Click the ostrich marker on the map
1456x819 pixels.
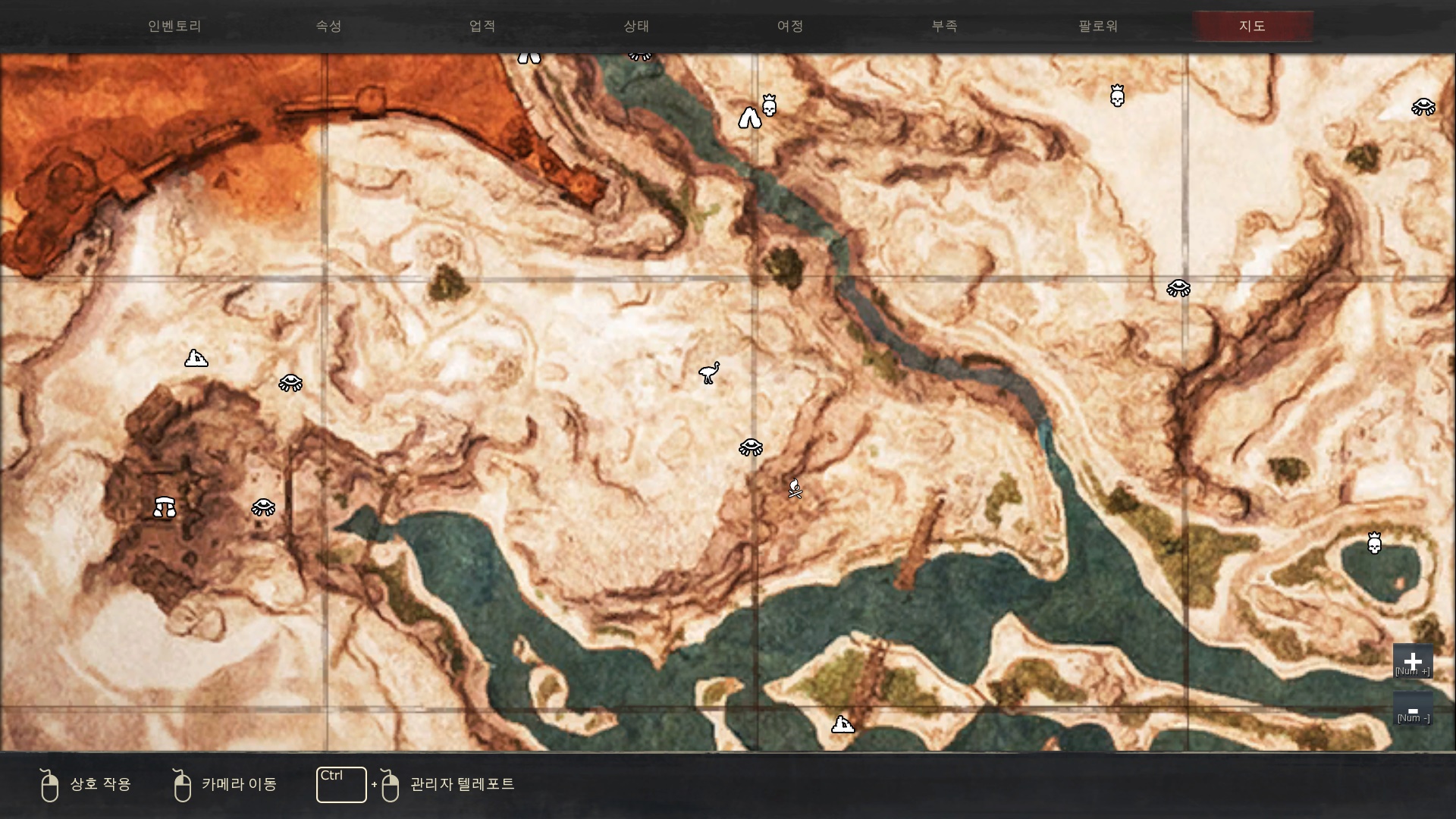[x=709, y=372]
